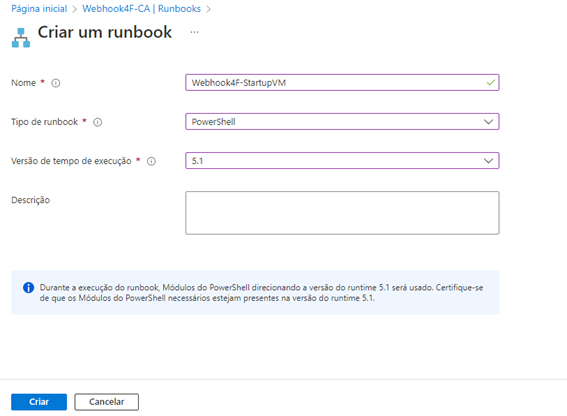Show info tooltip for Versão de tempo de execução
The image size is (567, 416).
[151, 161]
